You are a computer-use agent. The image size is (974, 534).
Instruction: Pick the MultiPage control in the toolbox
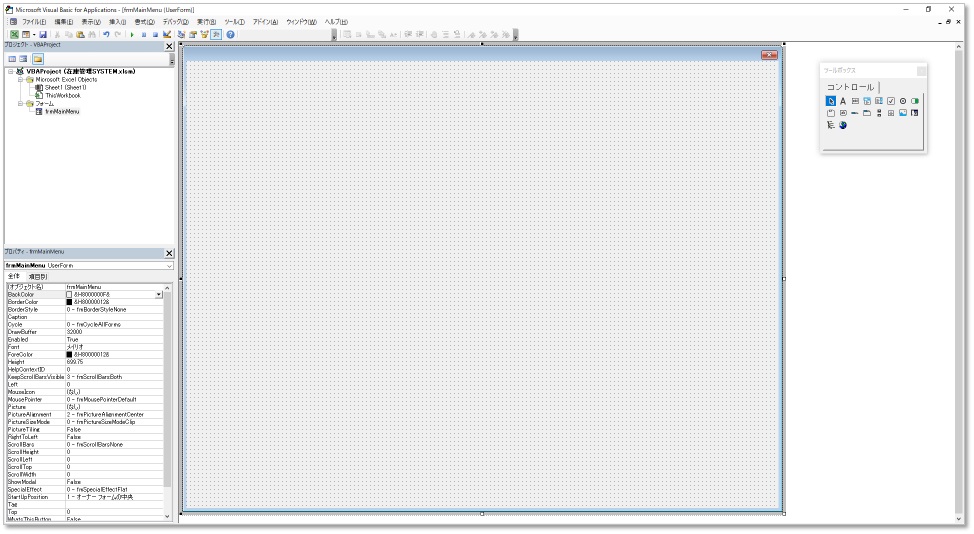(867, 113)
